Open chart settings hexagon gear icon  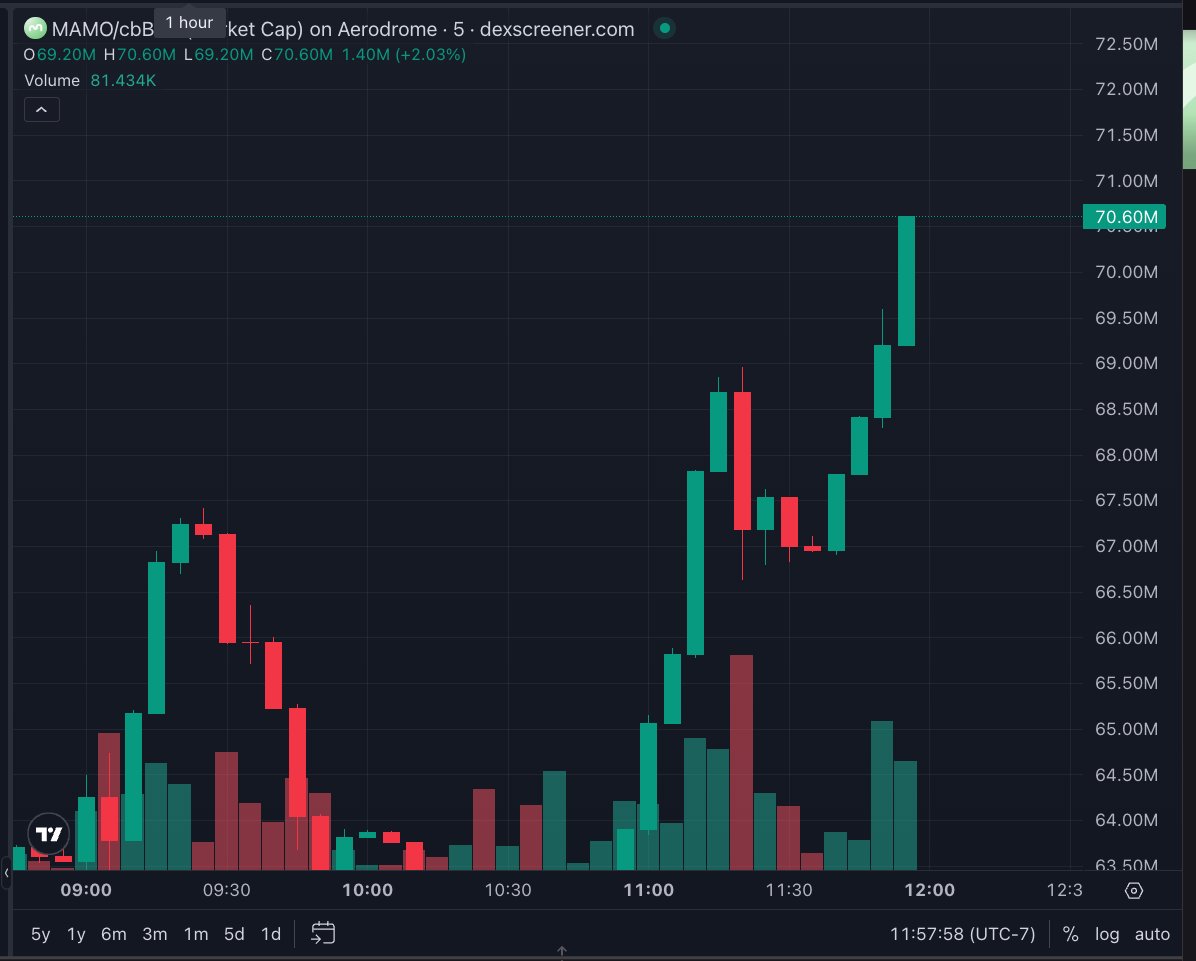pos(1134,891)
